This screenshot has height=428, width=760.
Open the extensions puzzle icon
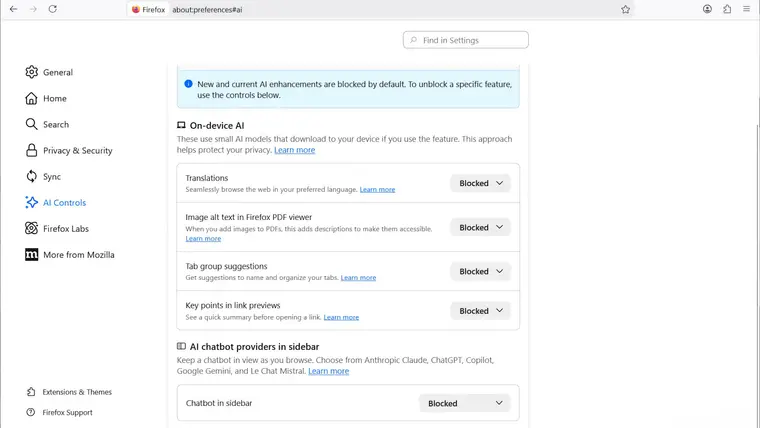pos(727,9)
